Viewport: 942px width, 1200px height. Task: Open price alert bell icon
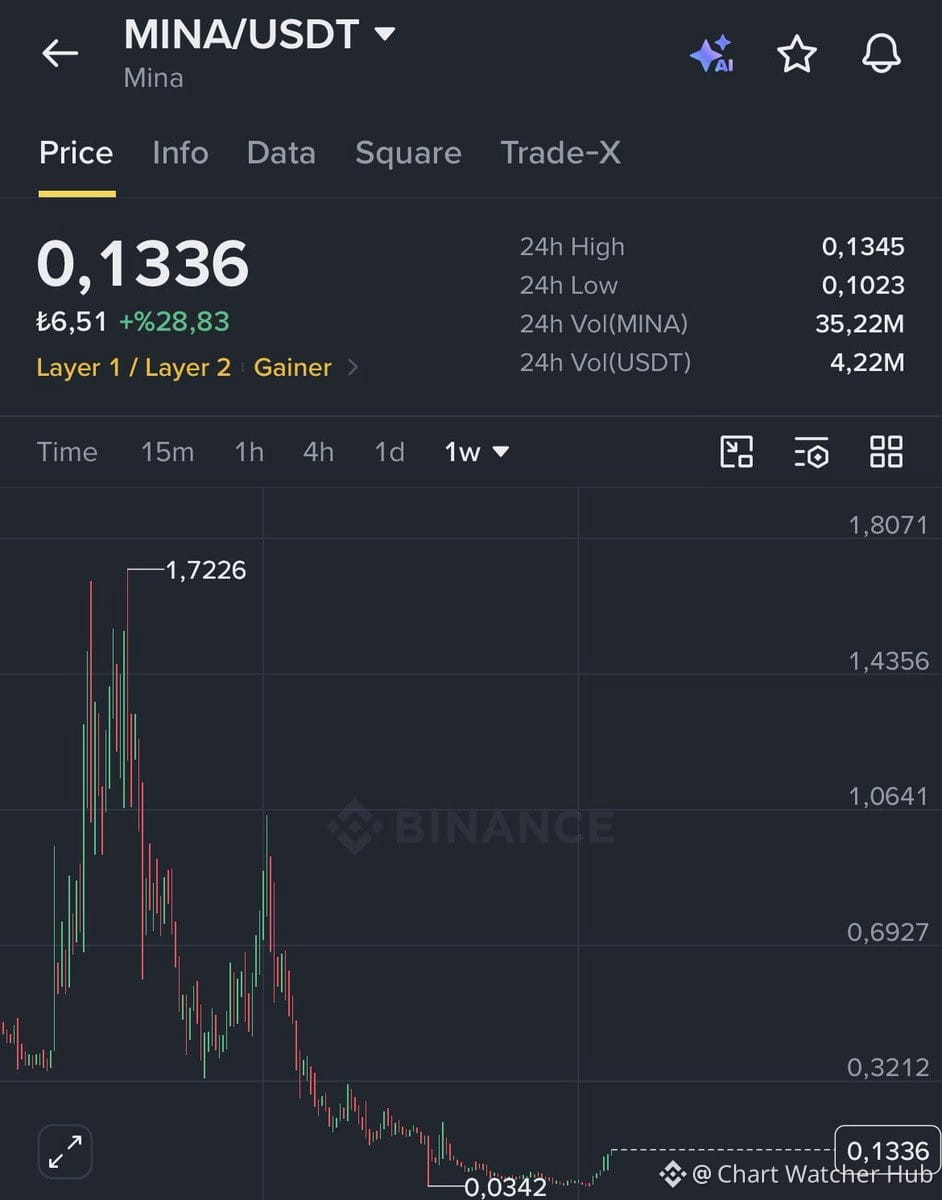click(x=881, y=53)
